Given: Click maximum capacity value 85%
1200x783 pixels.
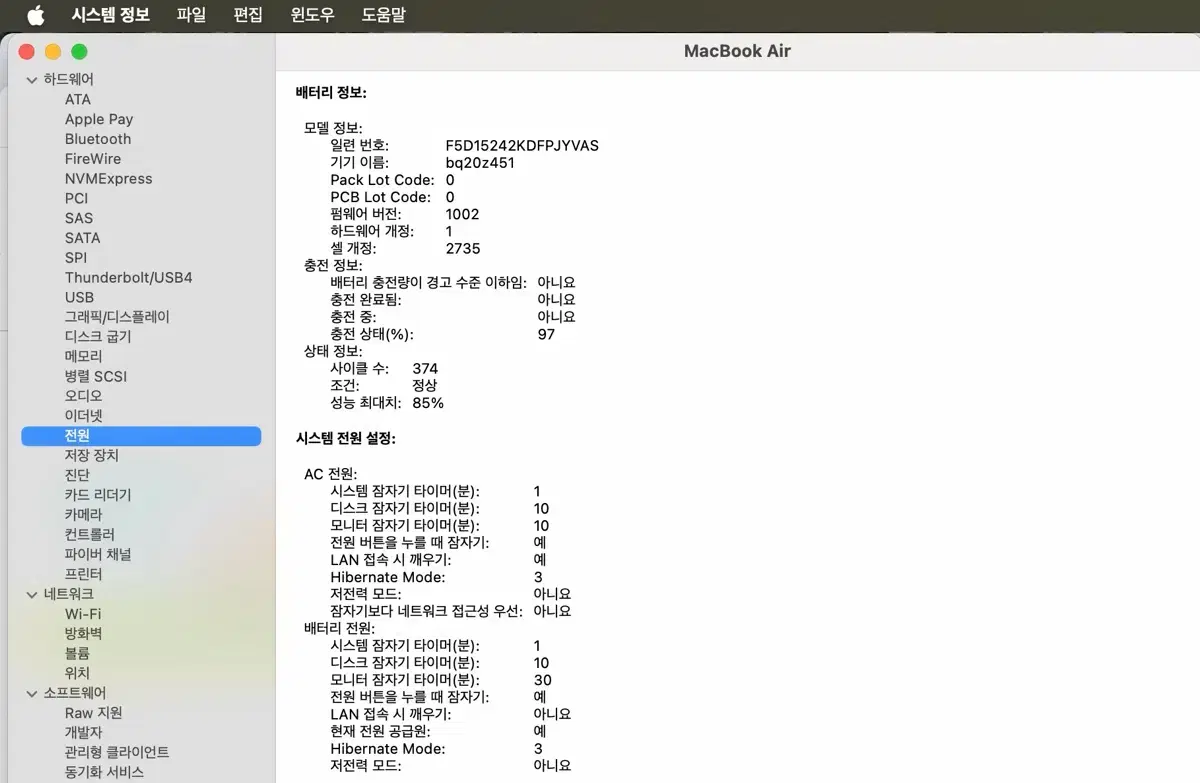Looking at the screenshot, I should point(428,403).
